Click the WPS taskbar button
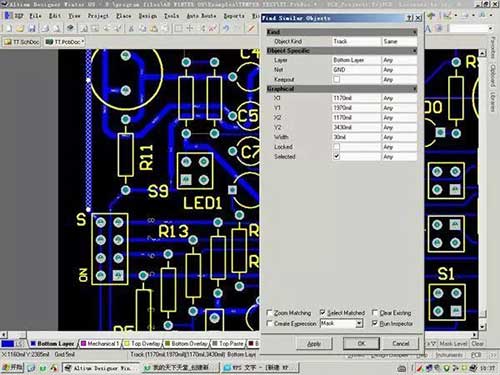The height and width of the screenshot is (375, 500). (261, 368)
